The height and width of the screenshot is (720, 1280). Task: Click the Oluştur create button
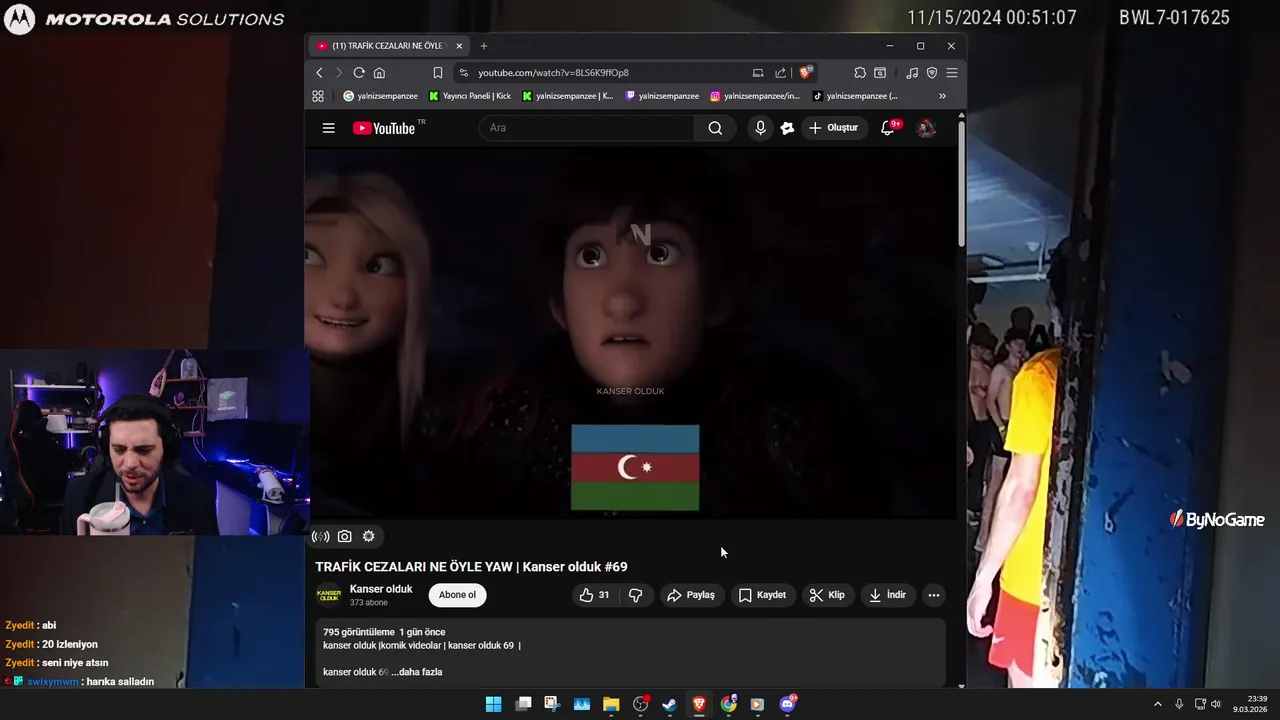click(834, 128)
